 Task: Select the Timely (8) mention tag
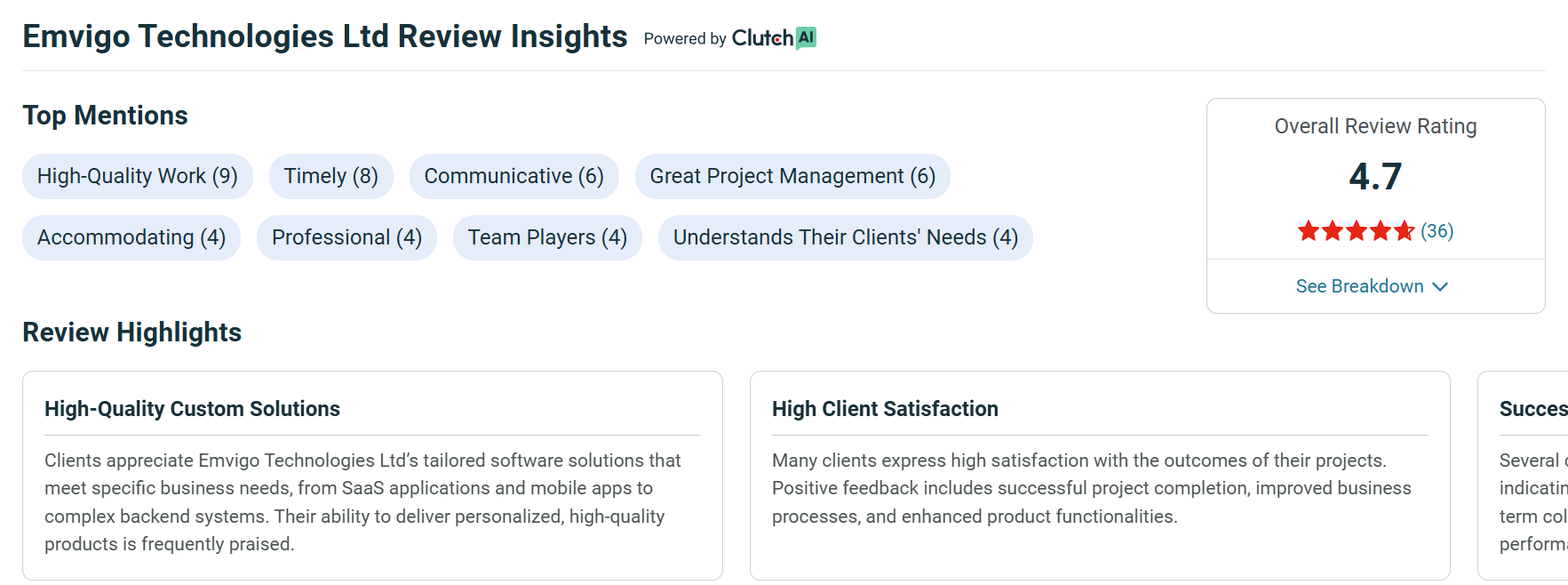(330, 176)
